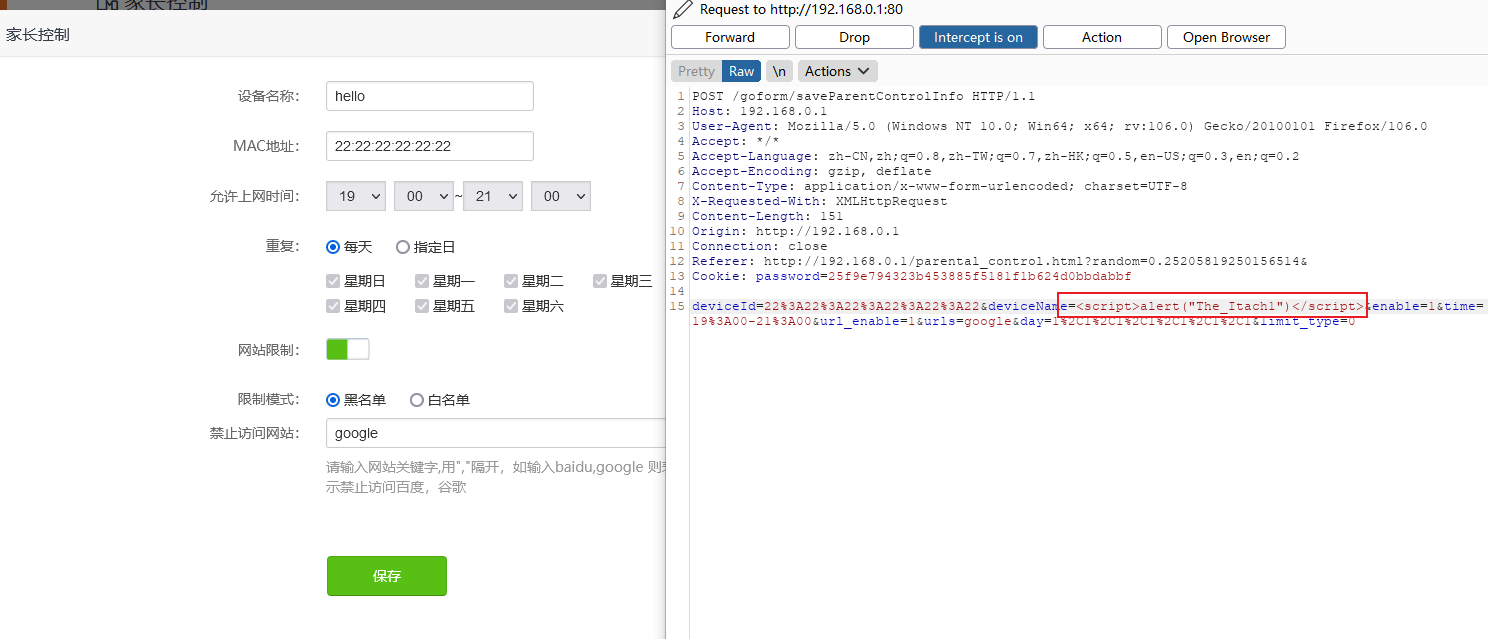This screenshot has width=1488, height=639.
Task: Open the Action menu button
Action: [1102, 37]
